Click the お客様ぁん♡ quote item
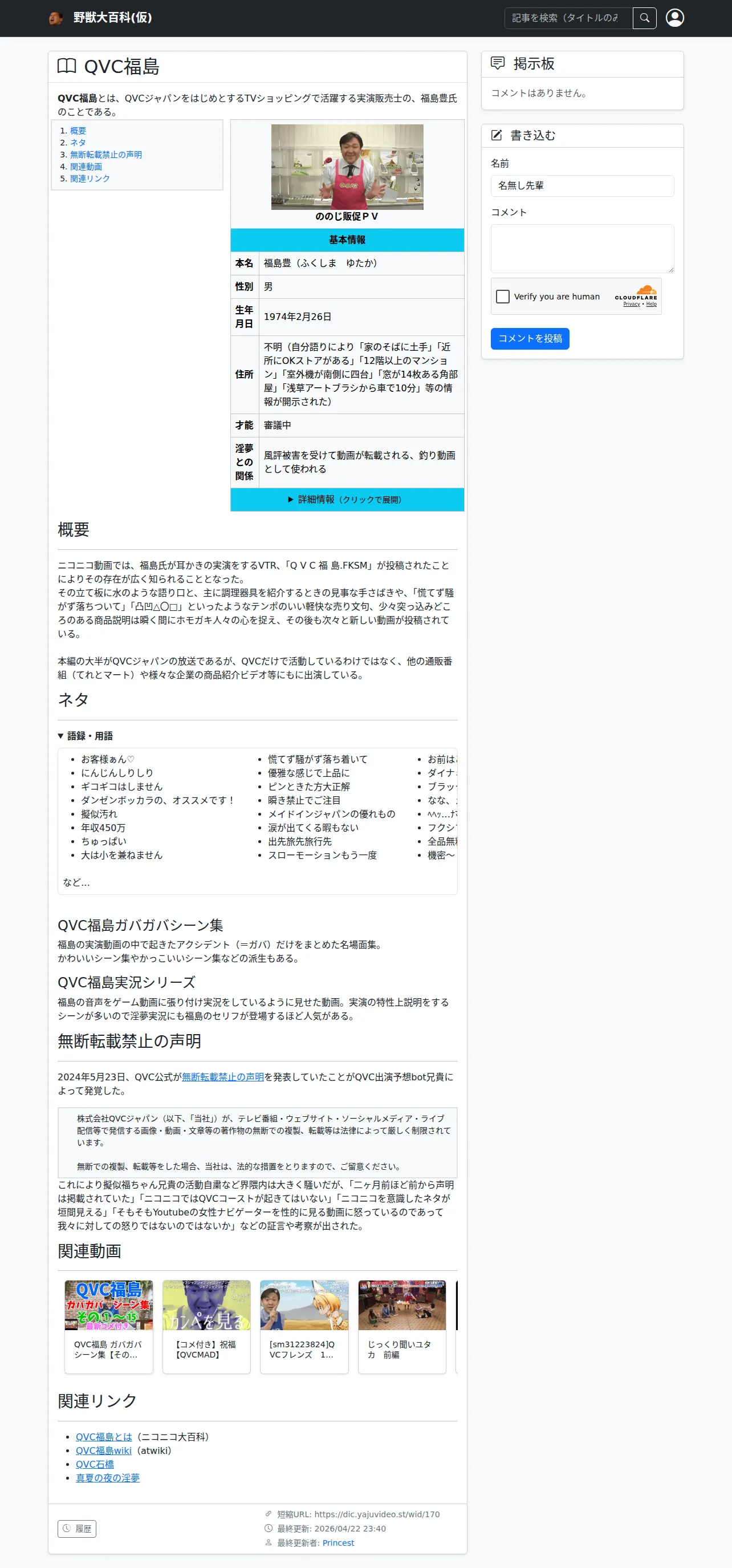This screenshot has height=1568, width=732. [x=108, y=759]
